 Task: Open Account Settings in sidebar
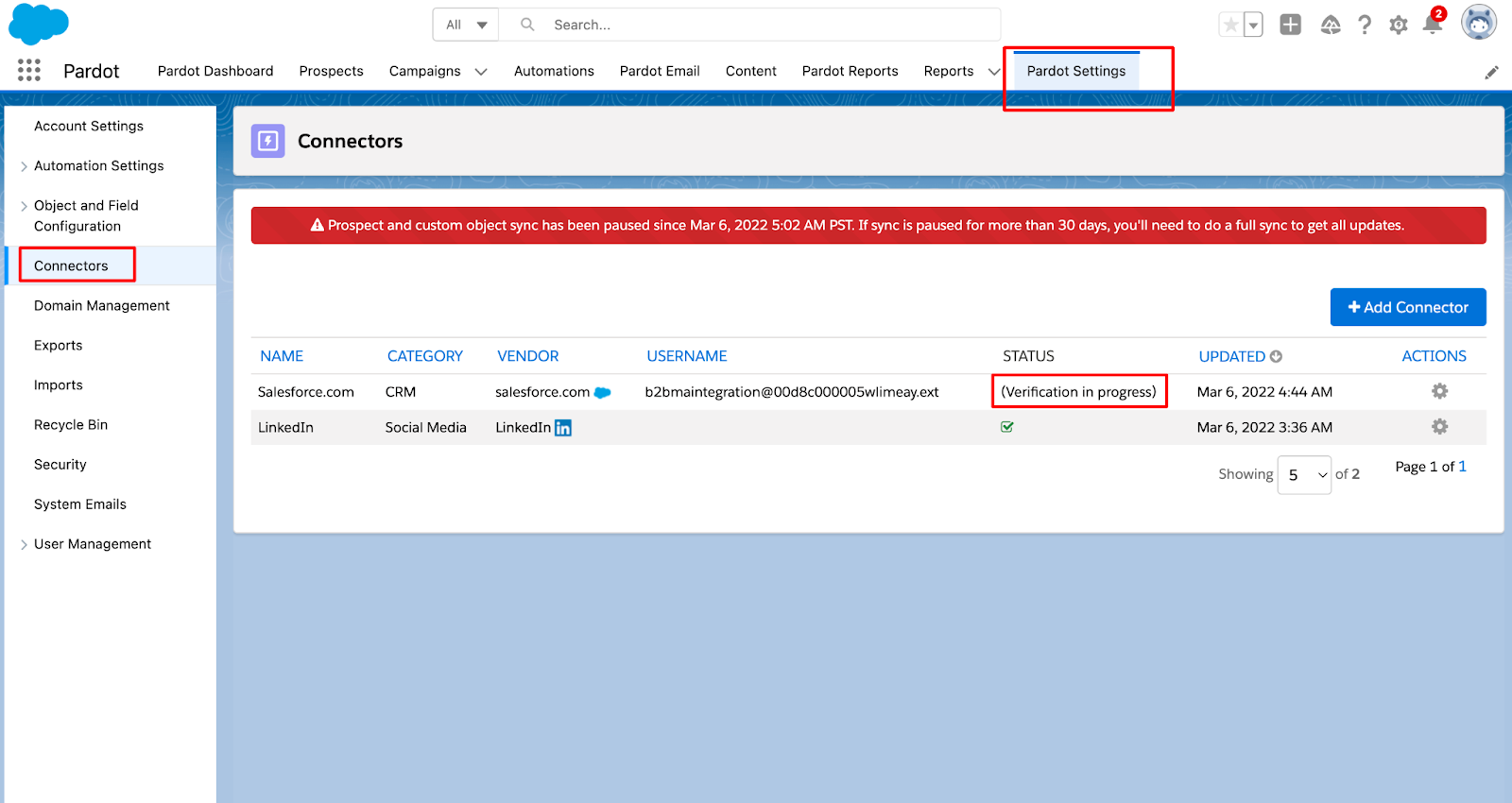[89, 126]
